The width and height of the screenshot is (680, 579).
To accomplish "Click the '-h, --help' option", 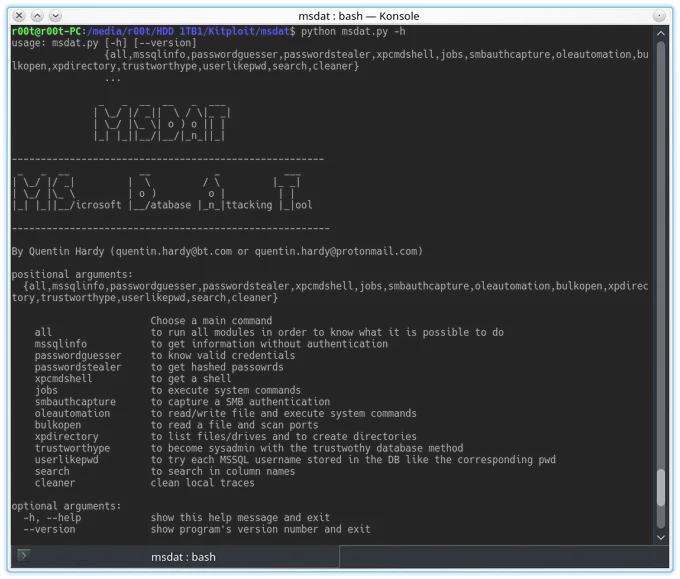I will pyautogui.click(x=52, y=517).
